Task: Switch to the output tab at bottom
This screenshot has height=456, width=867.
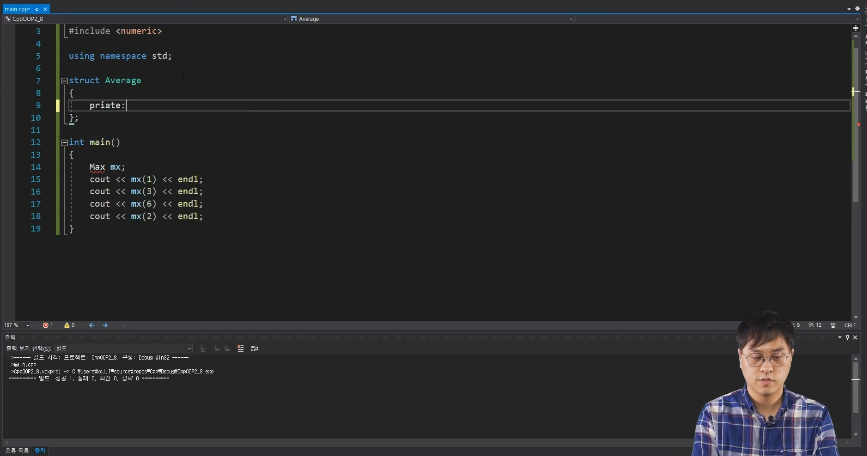Action: [40, 450]
